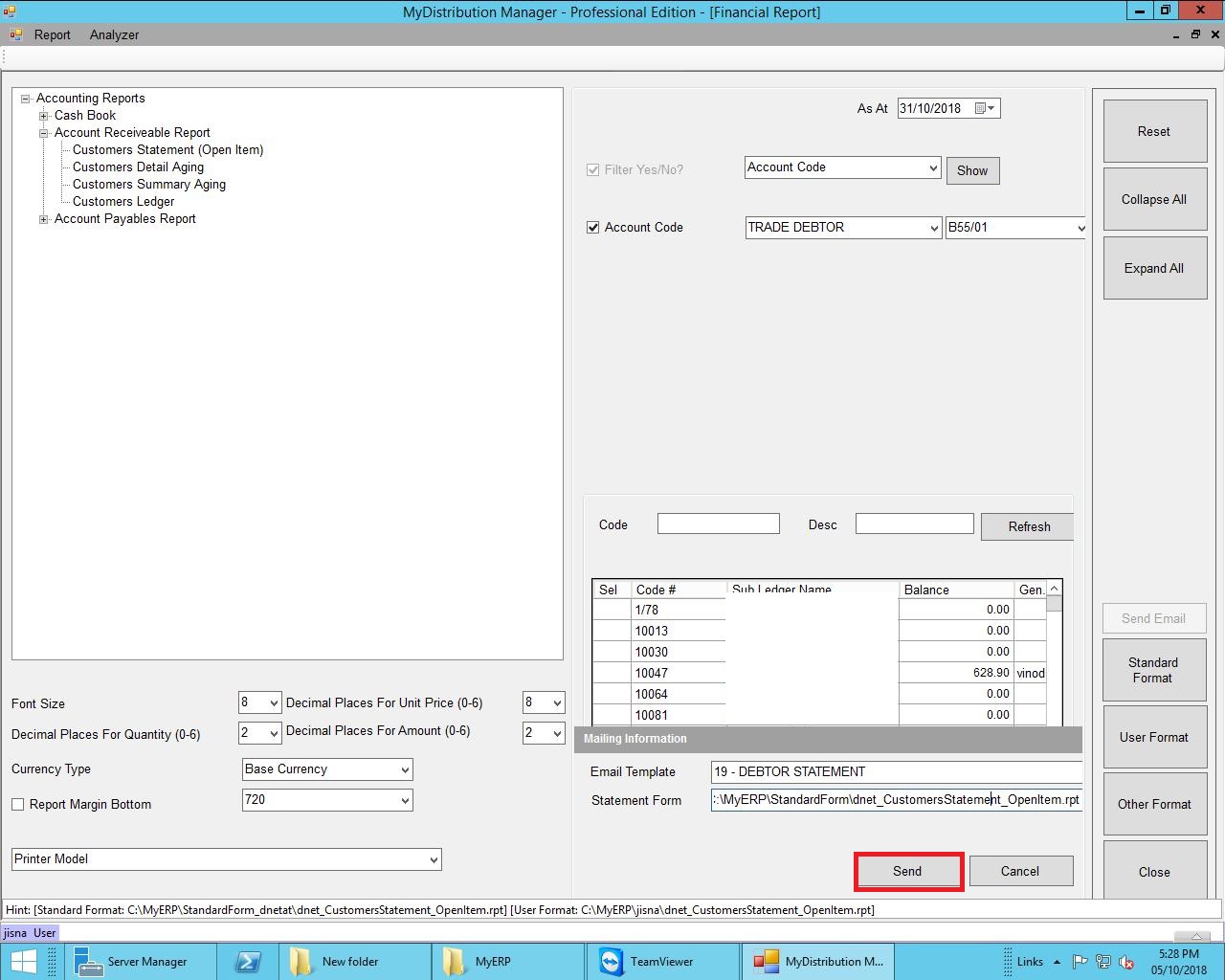Tick the Sel box for code 10047
Image resolution: width=1225 pixels, height=980 pixels.
point(611,673)
